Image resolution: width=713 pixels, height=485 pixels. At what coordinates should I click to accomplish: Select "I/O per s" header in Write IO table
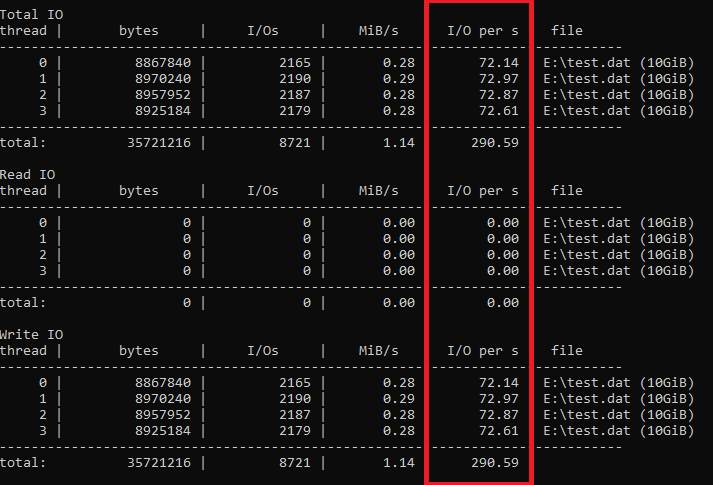(x=483, y=350)
